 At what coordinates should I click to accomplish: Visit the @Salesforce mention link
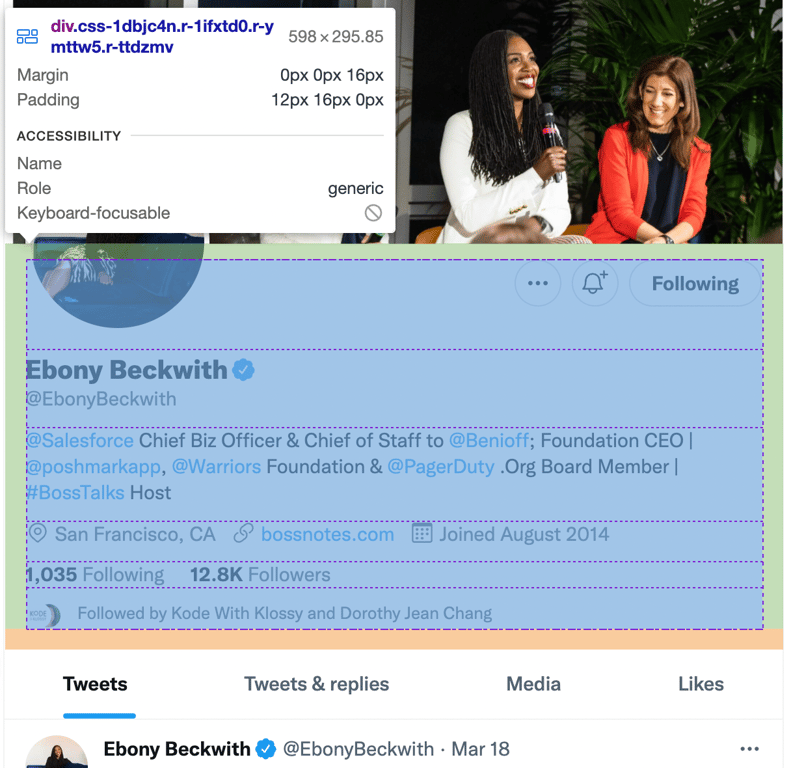point(80,441)
